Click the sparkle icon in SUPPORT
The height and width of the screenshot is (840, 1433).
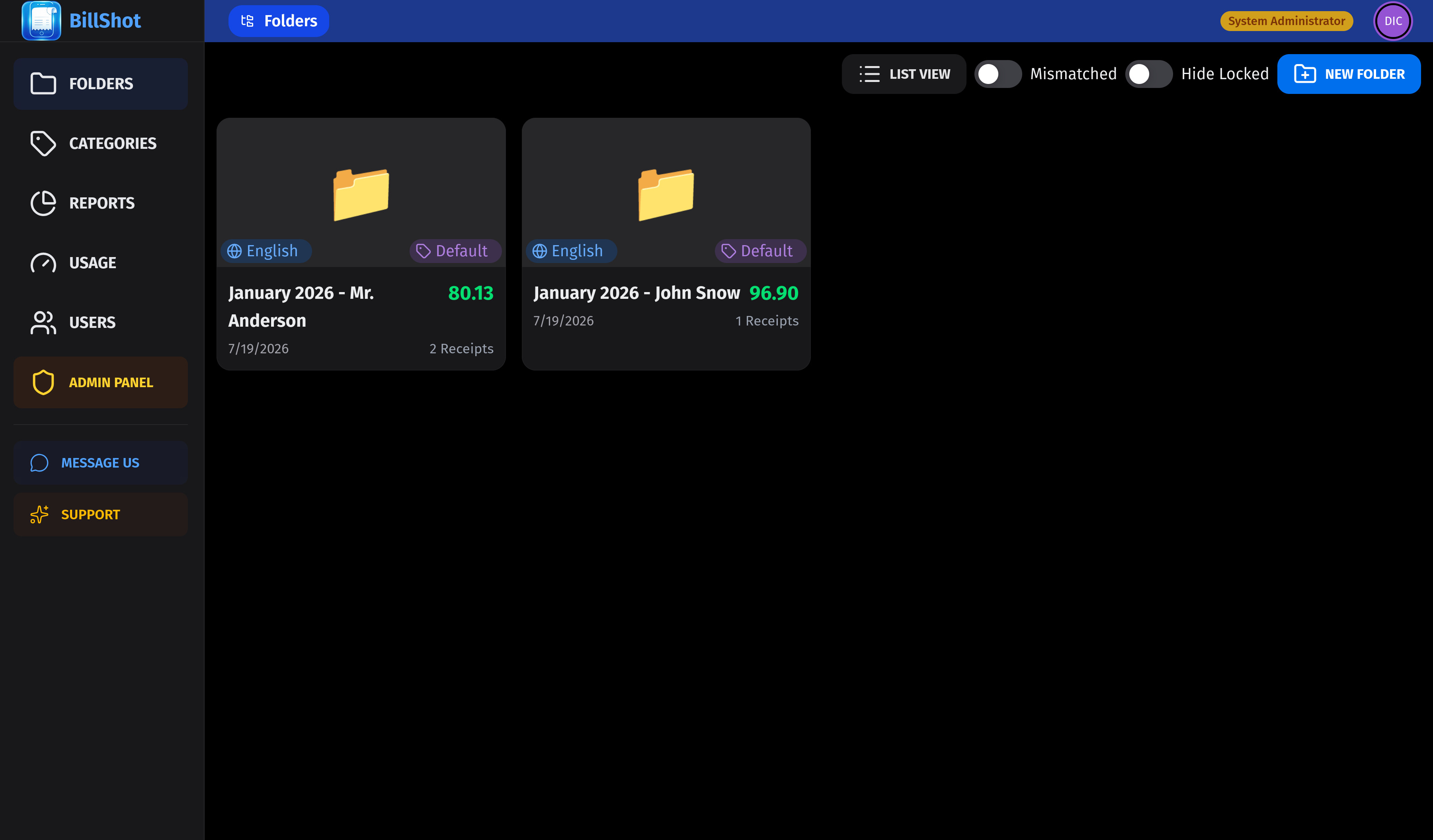(x=39, y=515)
